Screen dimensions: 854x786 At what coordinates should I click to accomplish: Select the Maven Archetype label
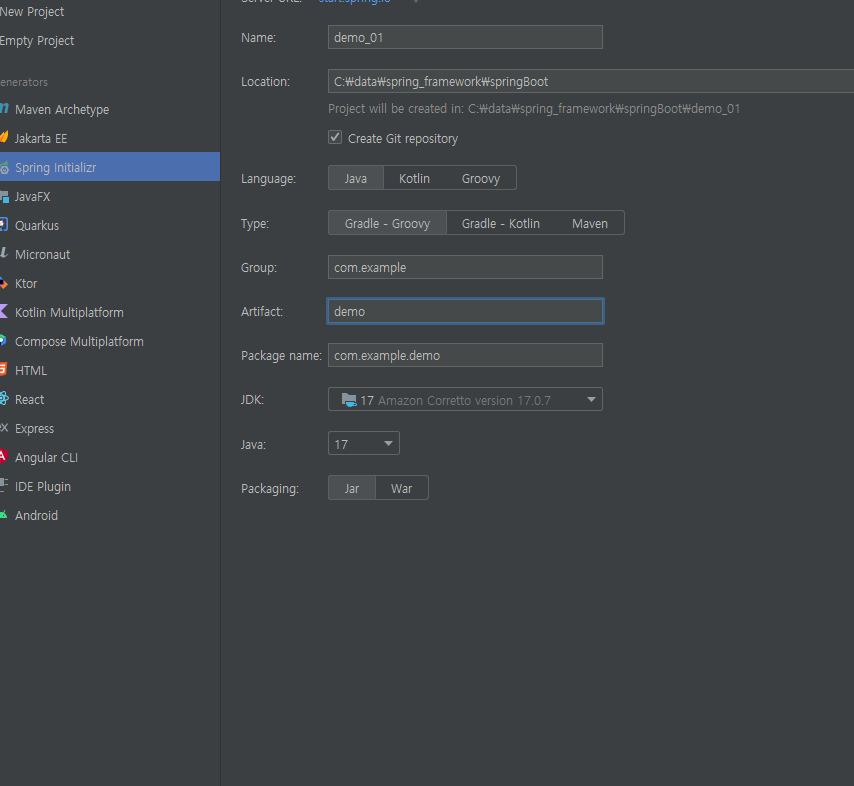click(62, 109)
